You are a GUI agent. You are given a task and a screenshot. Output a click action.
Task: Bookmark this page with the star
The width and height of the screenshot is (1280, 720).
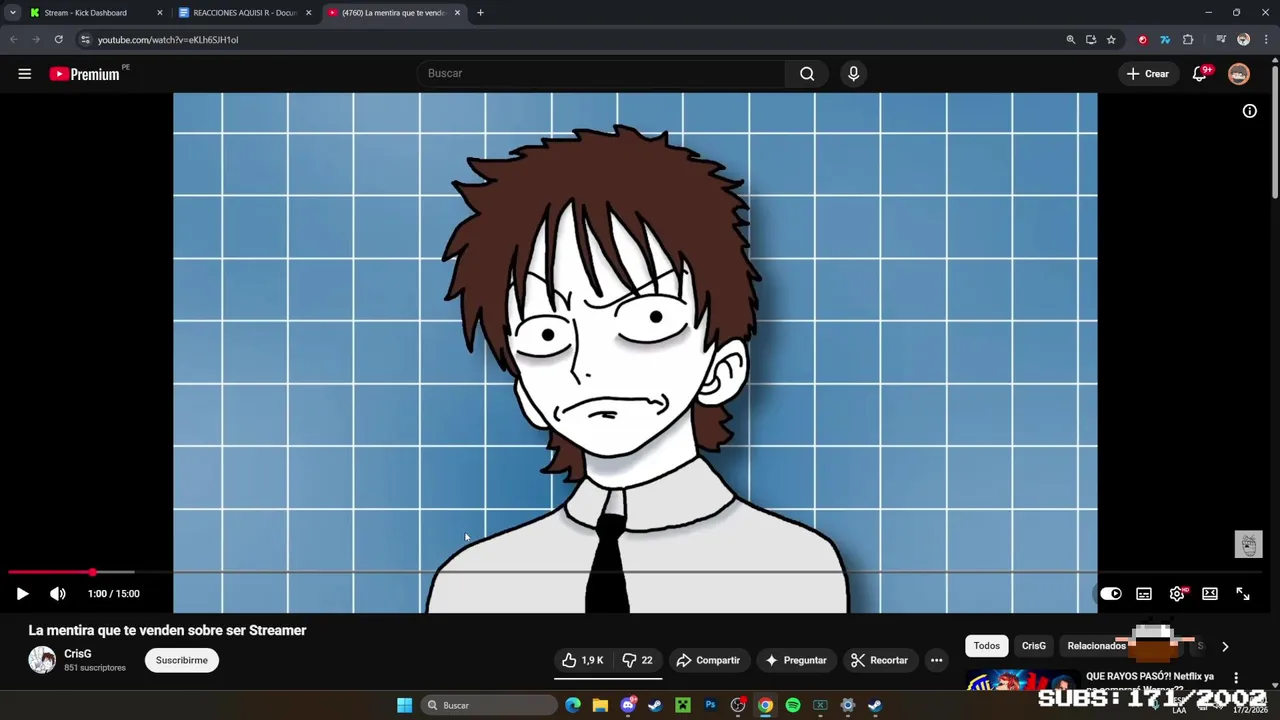(1111, 40)
